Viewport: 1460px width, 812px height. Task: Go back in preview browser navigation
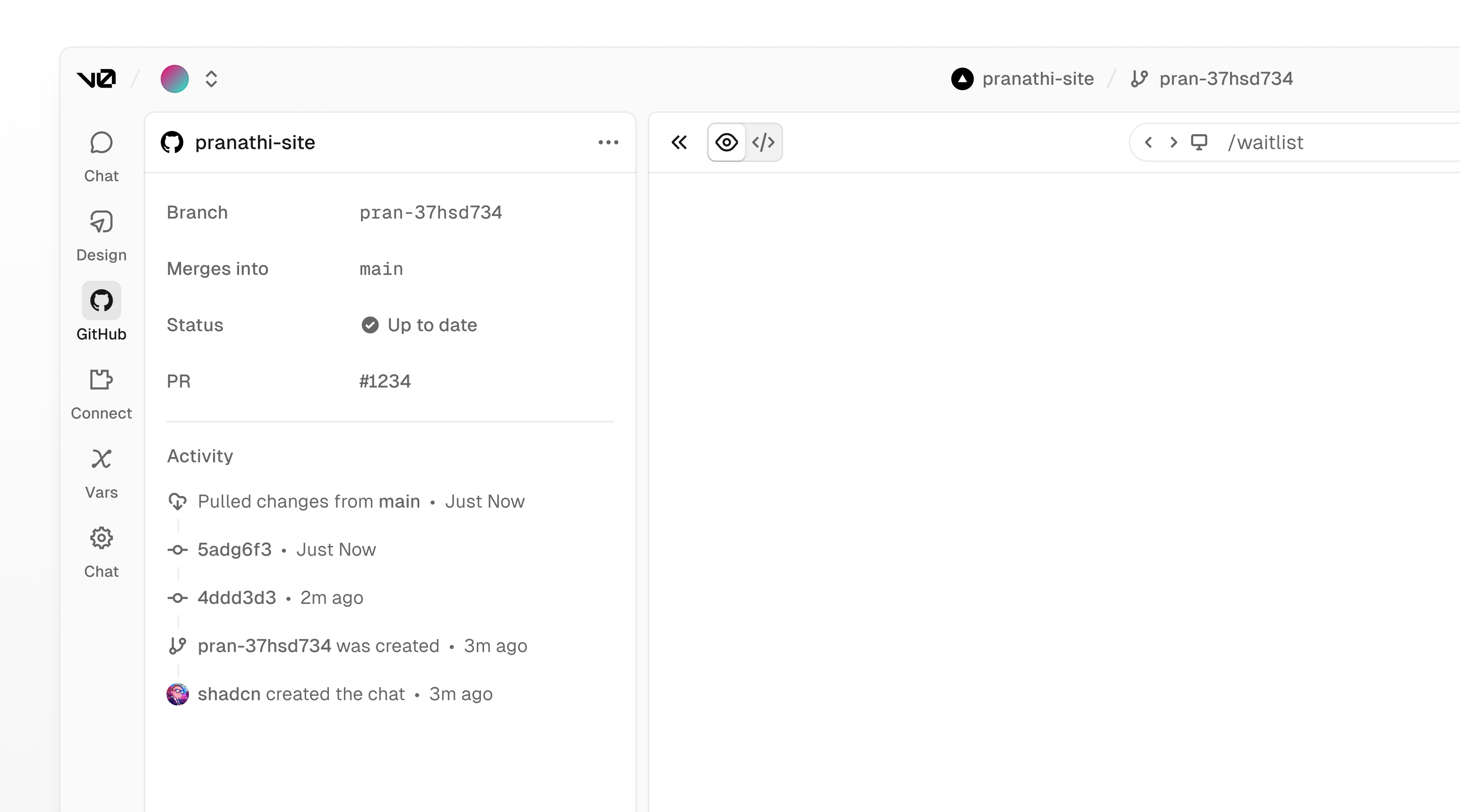click(x=1148, y=142)
